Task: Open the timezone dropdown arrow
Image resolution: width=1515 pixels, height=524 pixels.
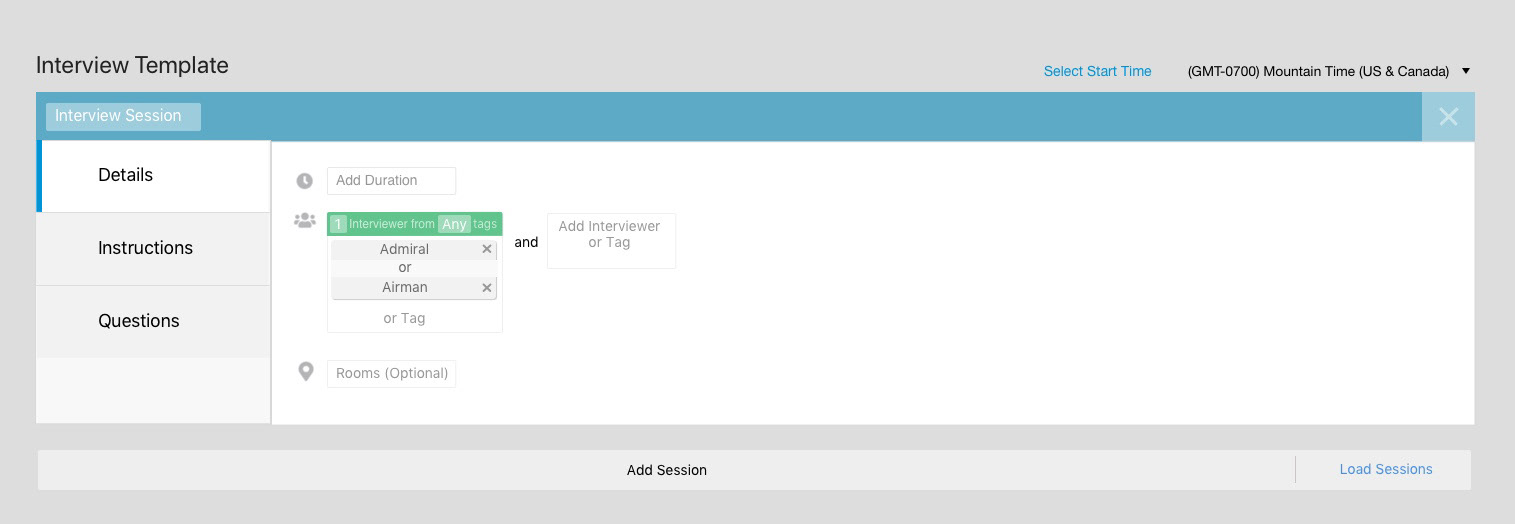Action: (x=1466, y=71)
